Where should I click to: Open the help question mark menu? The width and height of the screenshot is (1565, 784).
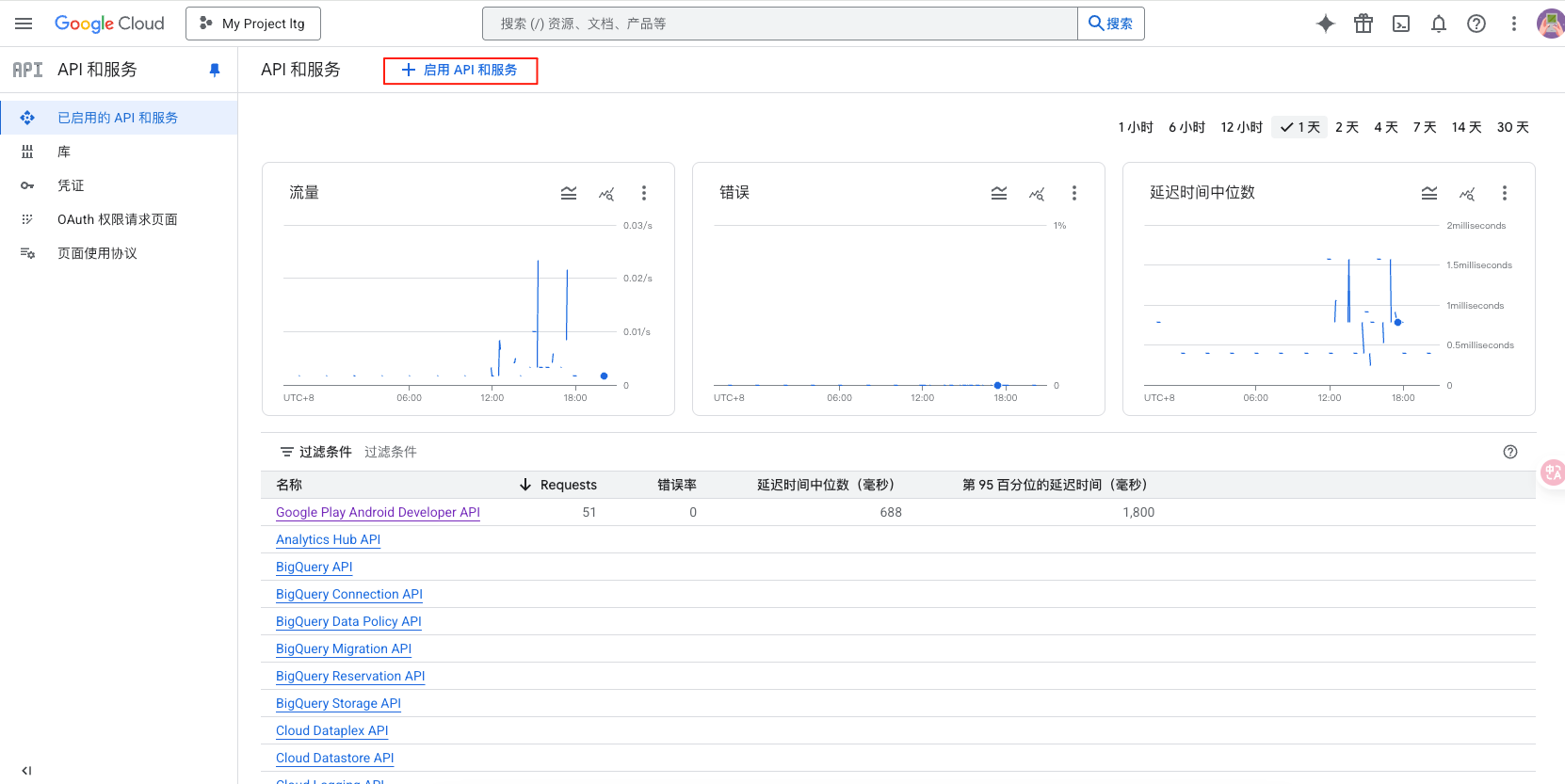pyautogui.click(x=1476, y=24)
